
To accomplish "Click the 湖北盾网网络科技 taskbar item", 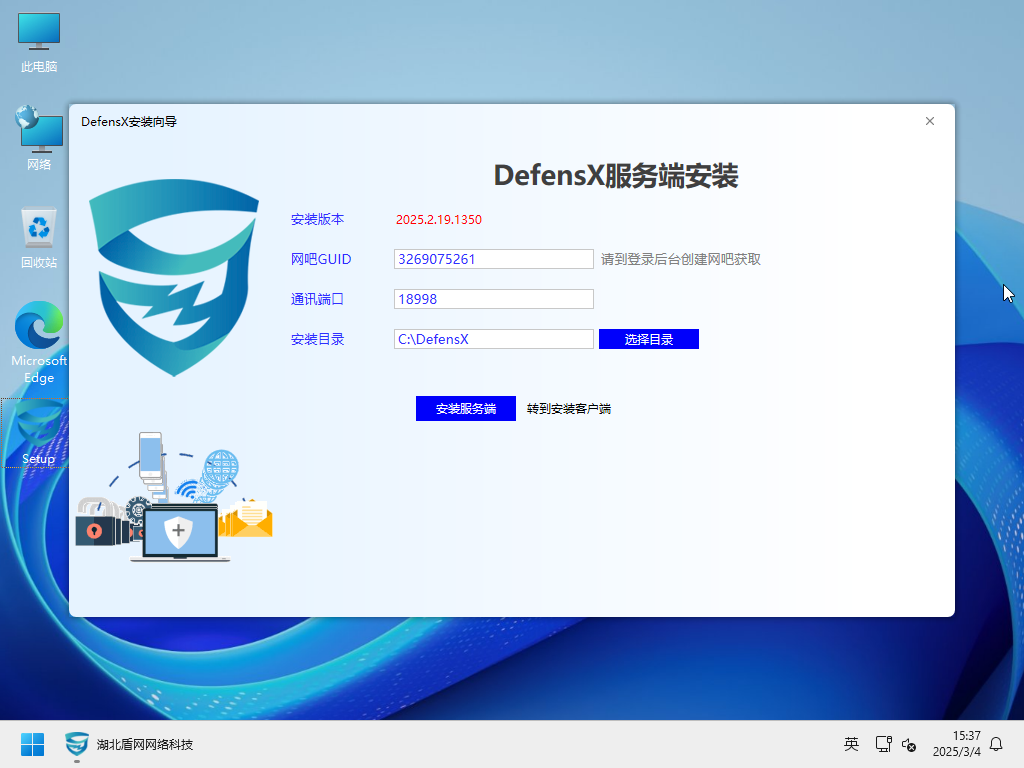I will (129, 744).
